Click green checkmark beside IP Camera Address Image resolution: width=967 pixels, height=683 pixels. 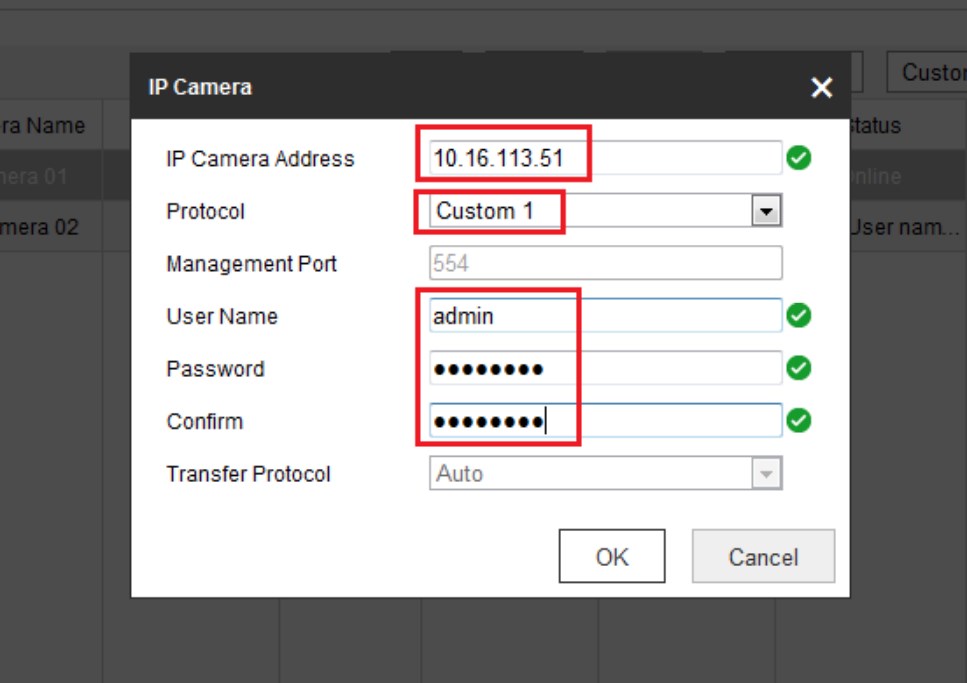pyautogui.click(x=798, y=158)
